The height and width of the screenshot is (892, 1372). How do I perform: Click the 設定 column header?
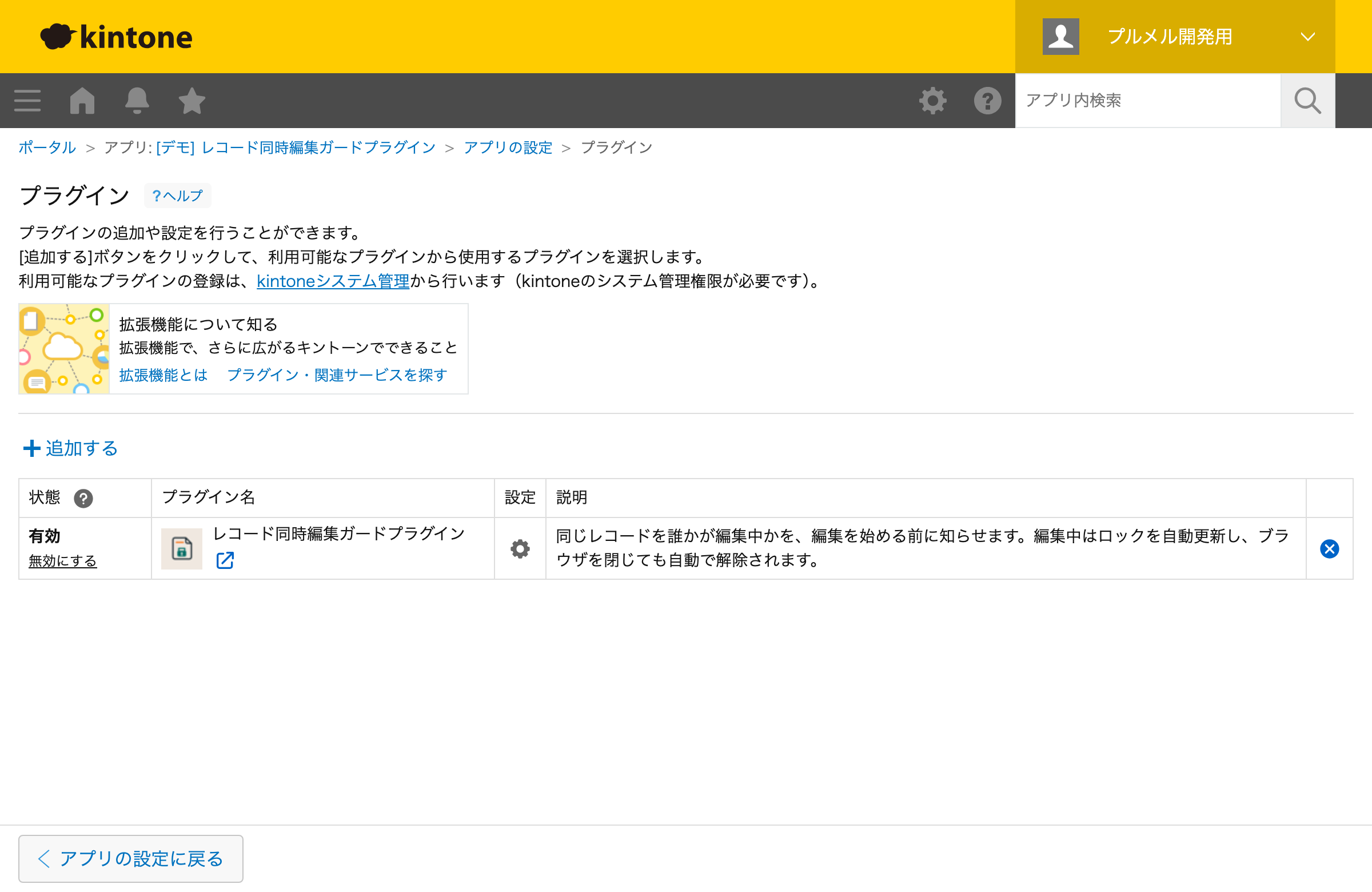click(520, 497)
